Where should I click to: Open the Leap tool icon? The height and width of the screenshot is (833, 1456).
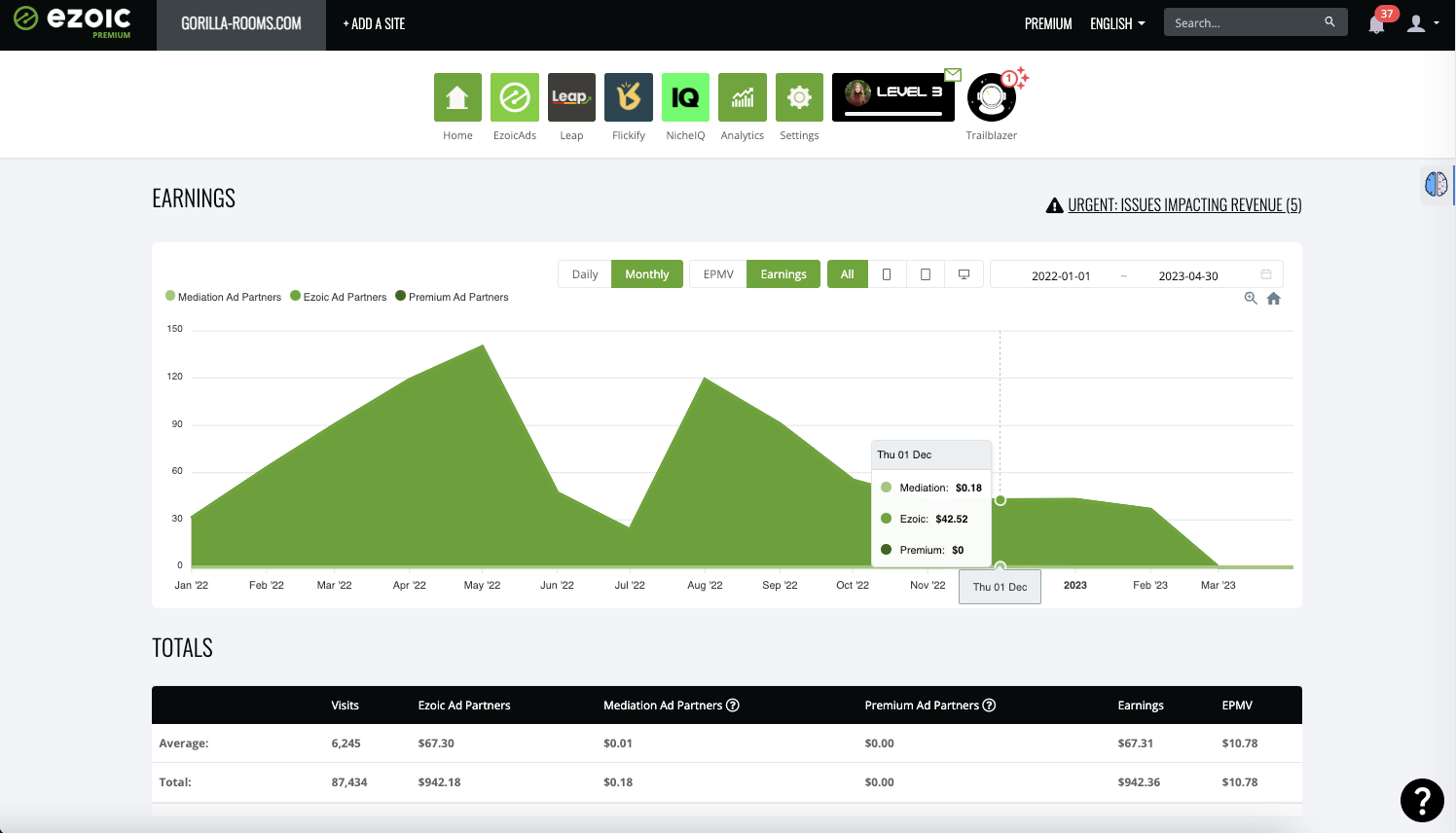tap(571, 97)
